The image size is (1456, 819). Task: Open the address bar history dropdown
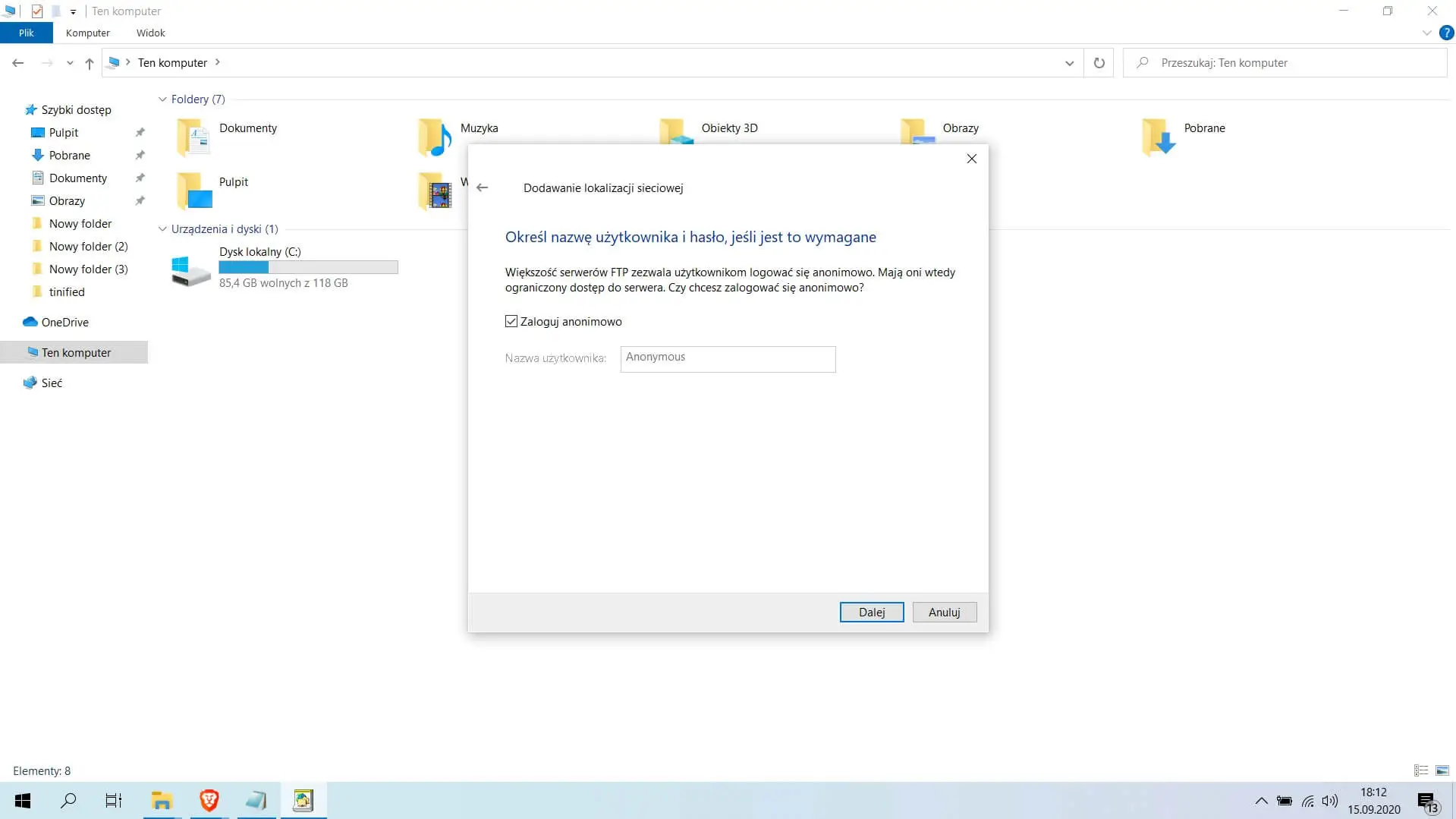1069,63
